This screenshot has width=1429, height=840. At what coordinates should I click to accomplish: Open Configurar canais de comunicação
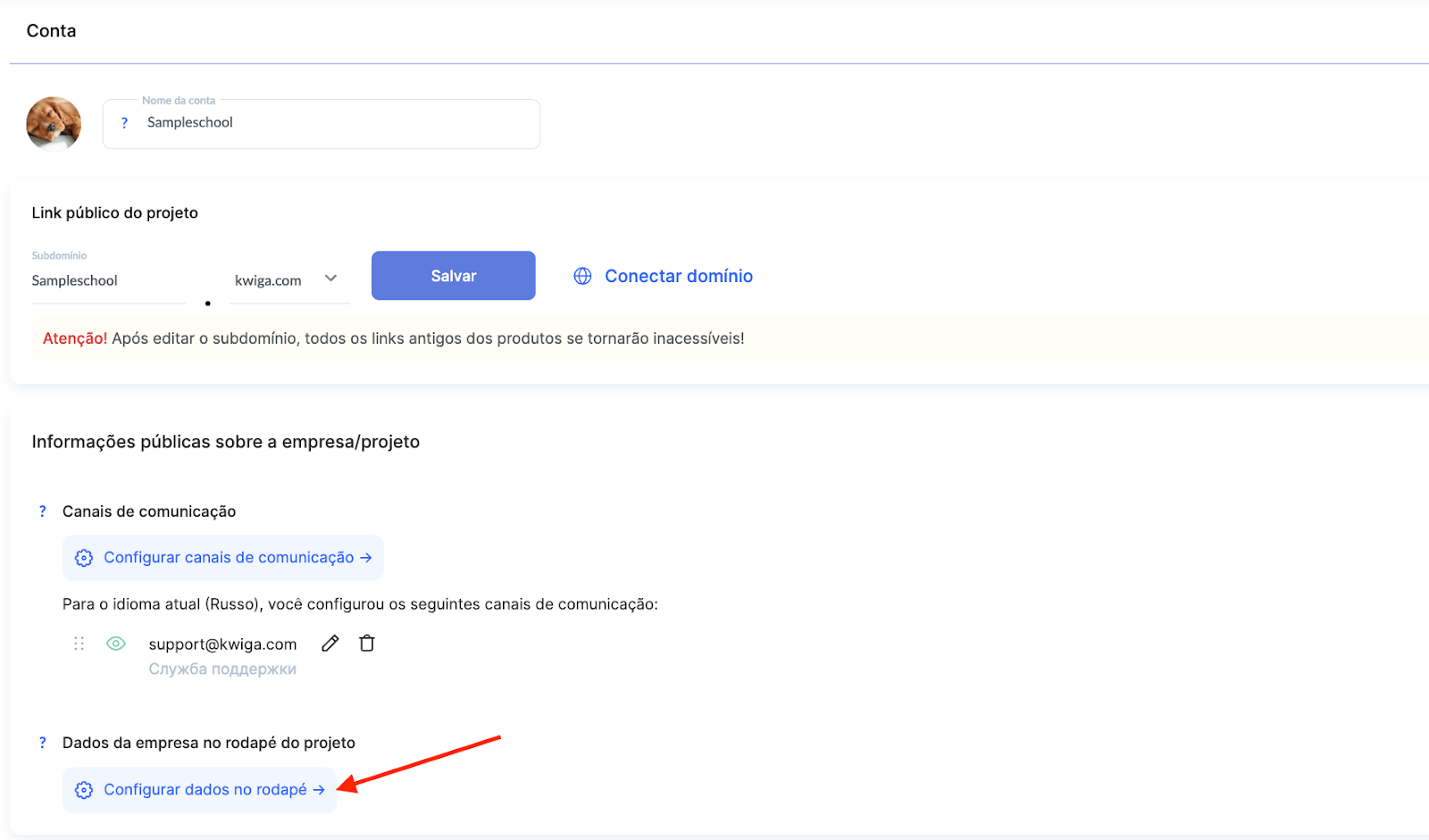click(229, 558)
